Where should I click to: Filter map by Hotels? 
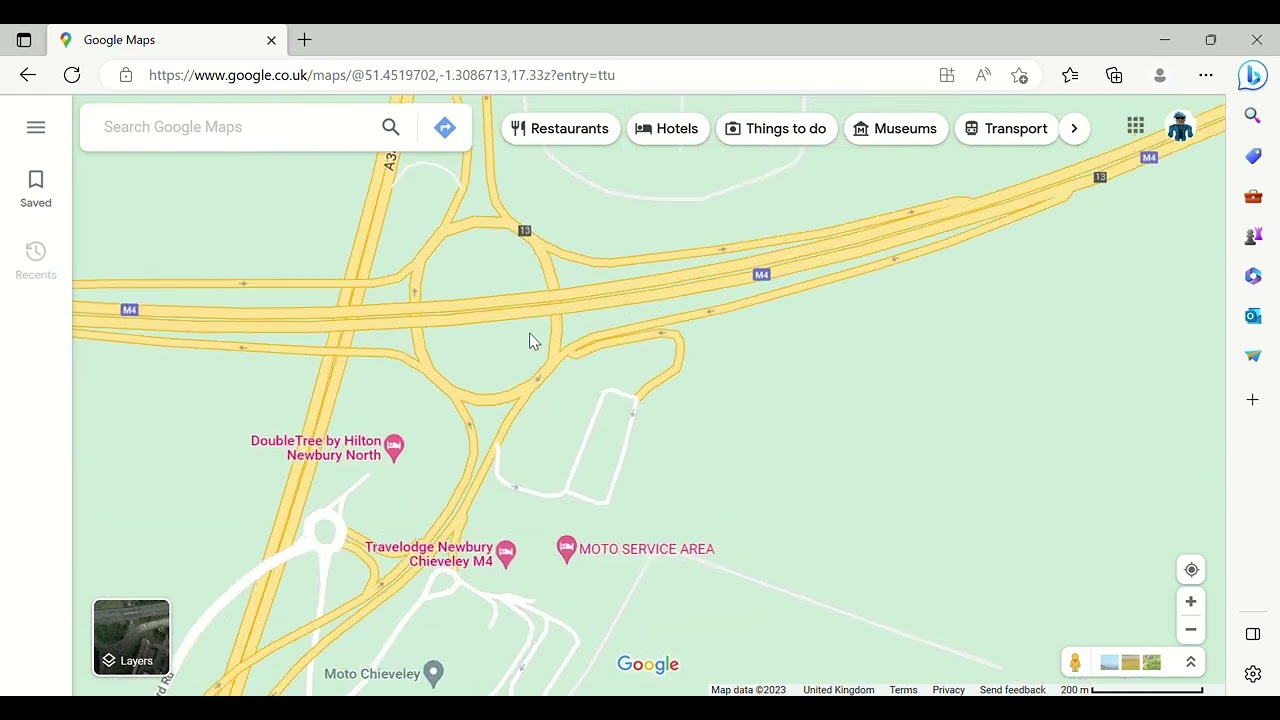(x=668, y=128)
